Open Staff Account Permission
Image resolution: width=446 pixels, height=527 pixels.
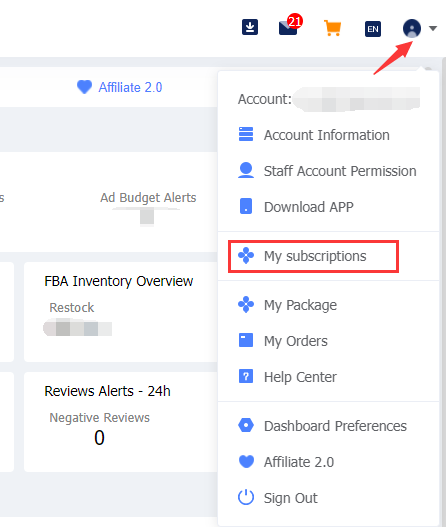click(x=327, y=171)
